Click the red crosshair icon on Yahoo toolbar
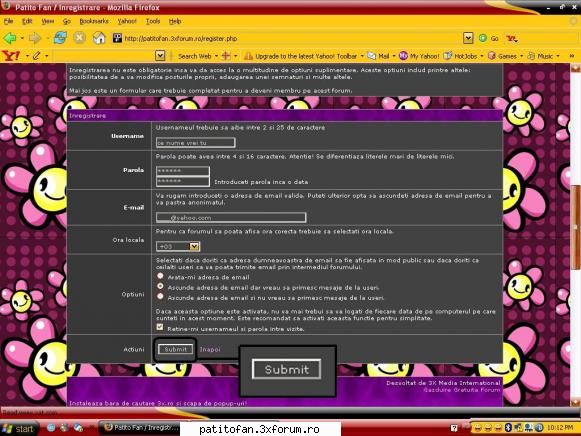This screenshot has width=581, height=436. coord(226,56)
